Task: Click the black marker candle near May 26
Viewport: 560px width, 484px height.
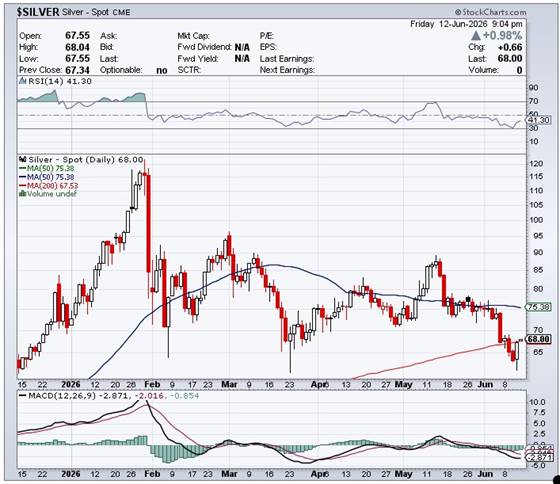Action: tap(468, 299)
